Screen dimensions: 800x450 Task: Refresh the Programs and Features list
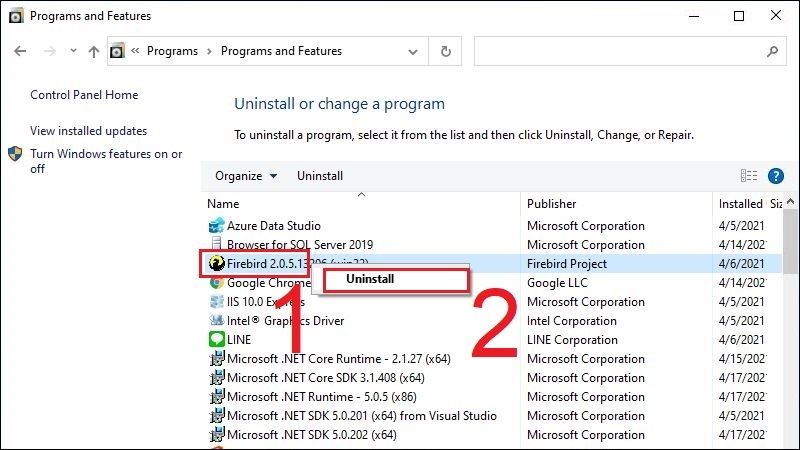pyautogui.click(x=445, y=51)
